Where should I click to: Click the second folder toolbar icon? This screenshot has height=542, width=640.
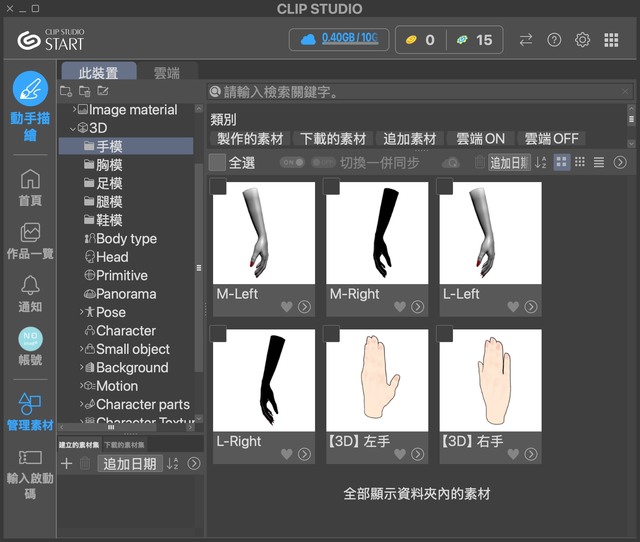[84, 91]
